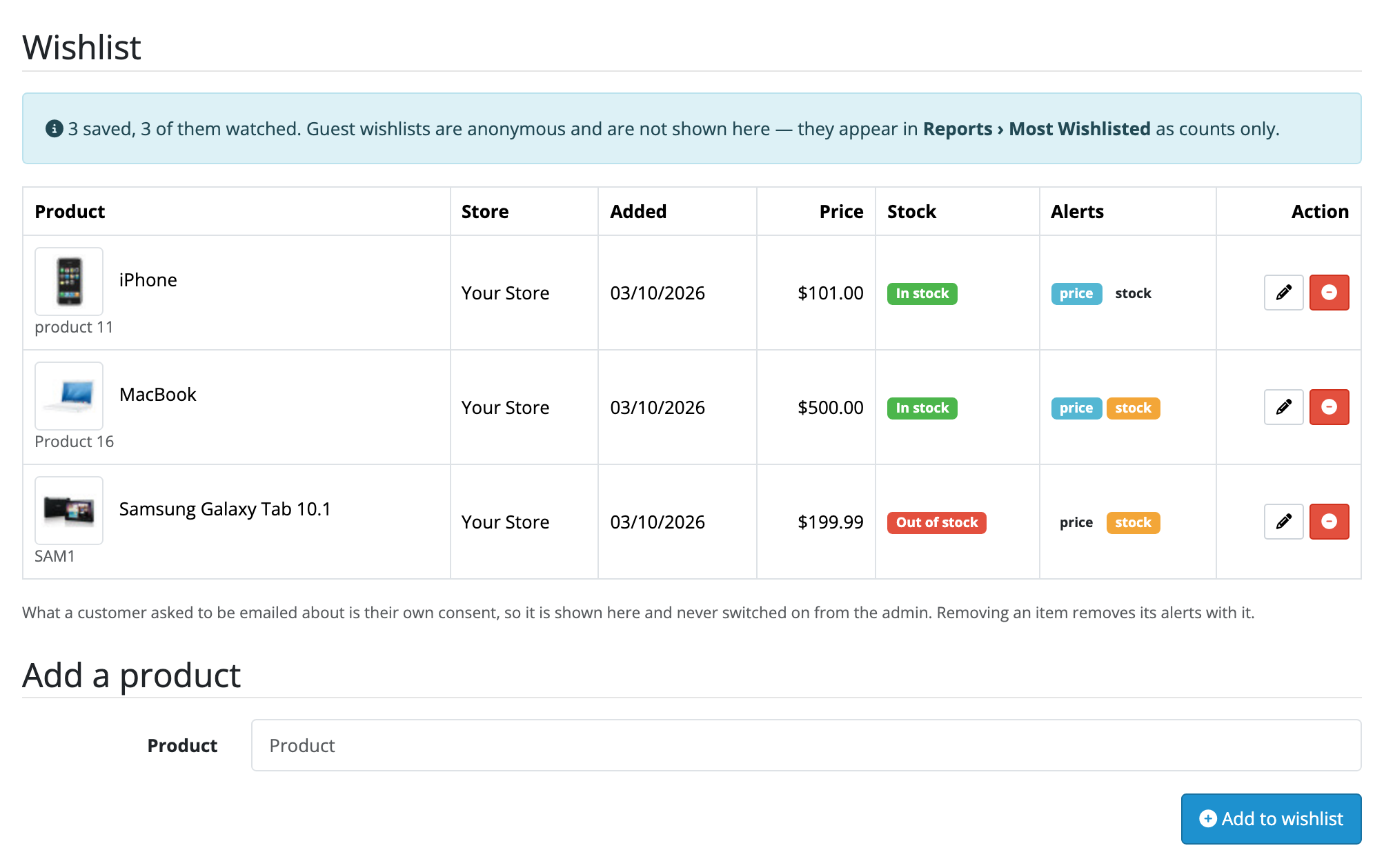1384x868 pixels.
Task: Click the In stock badge for MacBook
Action: [x=922, y=408]
